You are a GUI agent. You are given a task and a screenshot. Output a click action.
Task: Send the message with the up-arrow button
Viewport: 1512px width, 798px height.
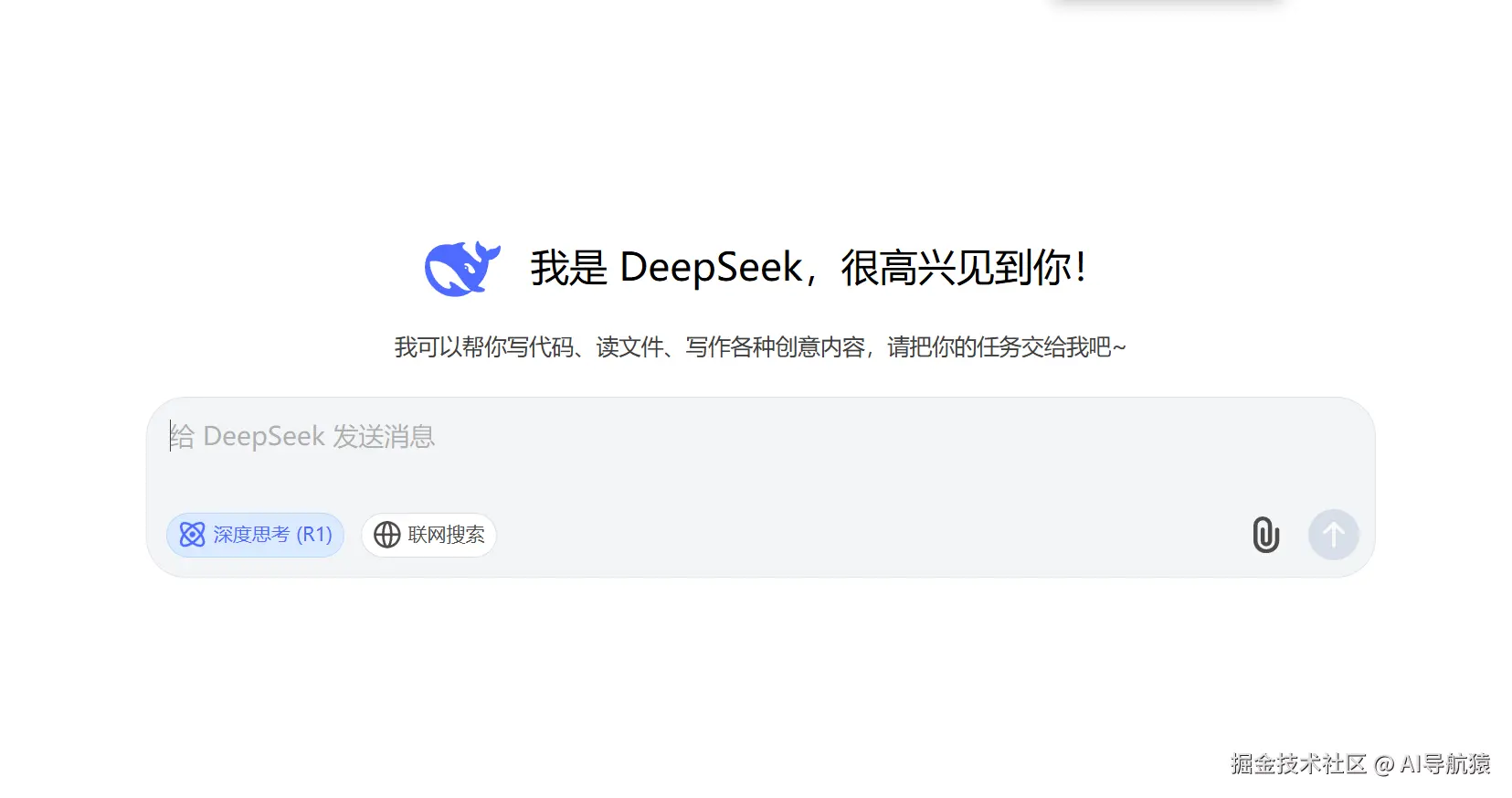tap(1333, 535)
